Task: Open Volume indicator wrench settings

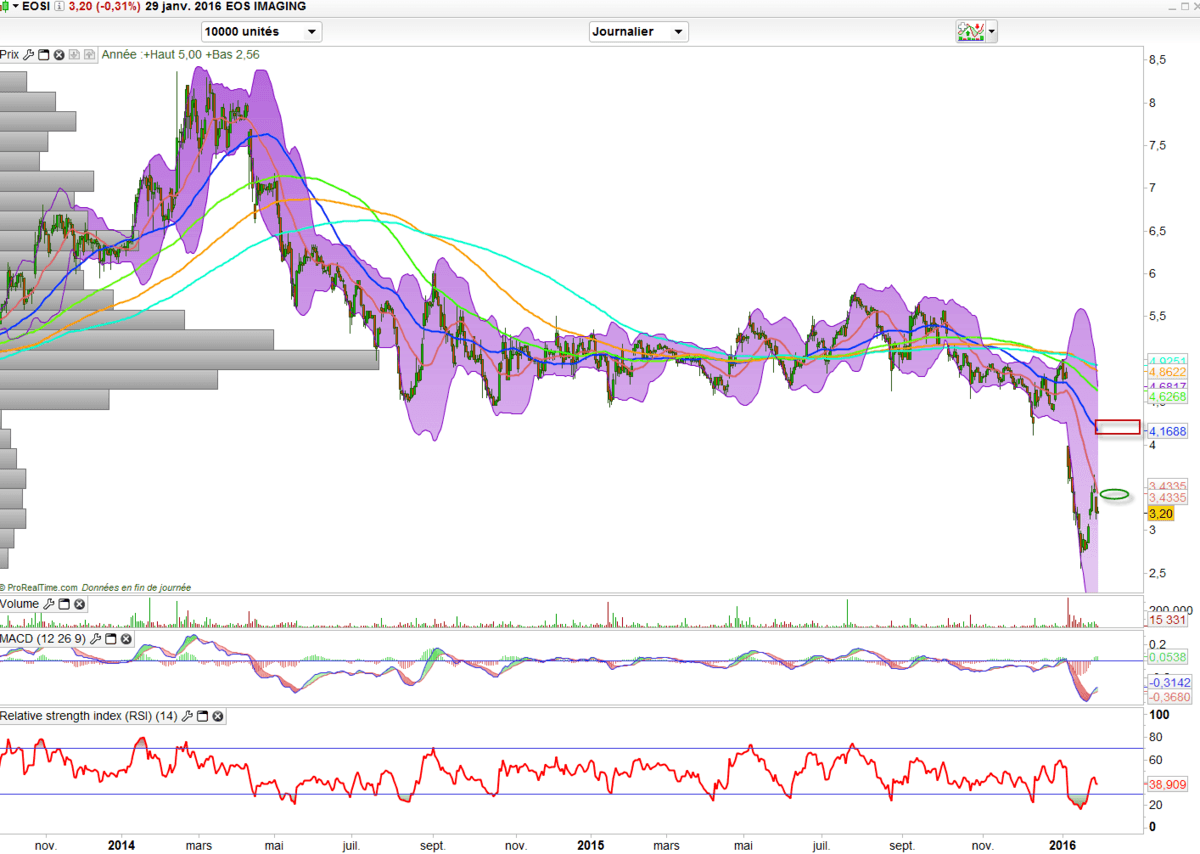Action: [x=48, y=604]
